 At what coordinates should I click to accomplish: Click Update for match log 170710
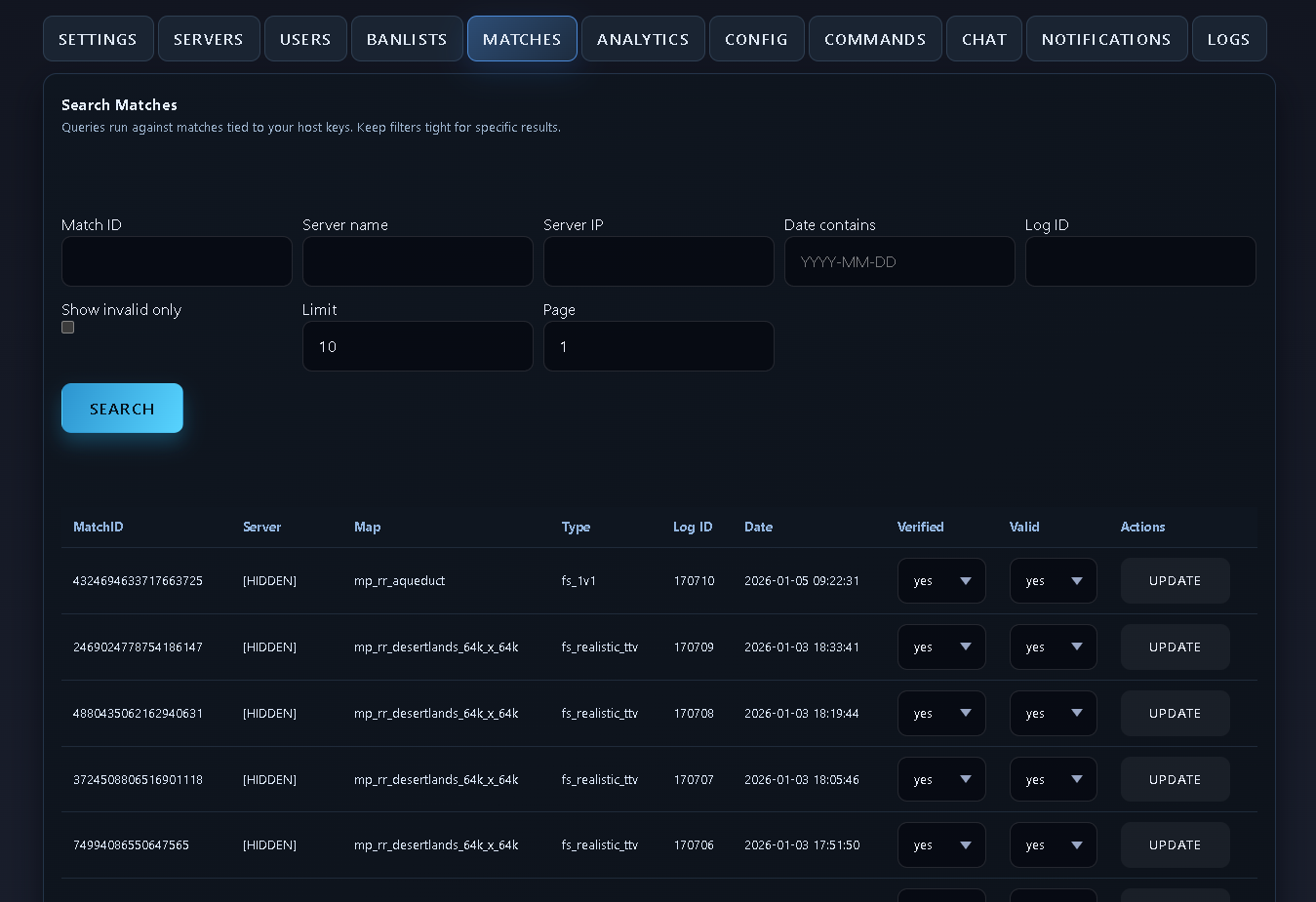click(x=1175, y=581)
